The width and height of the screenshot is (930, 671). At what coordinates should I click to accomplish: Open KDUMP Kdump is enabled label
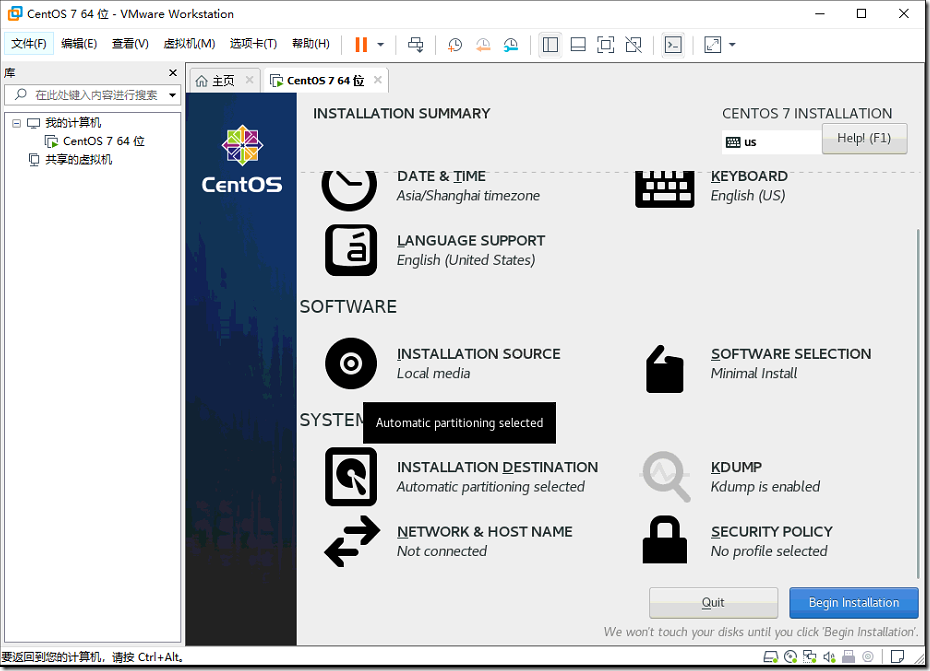tap(765, 476)
